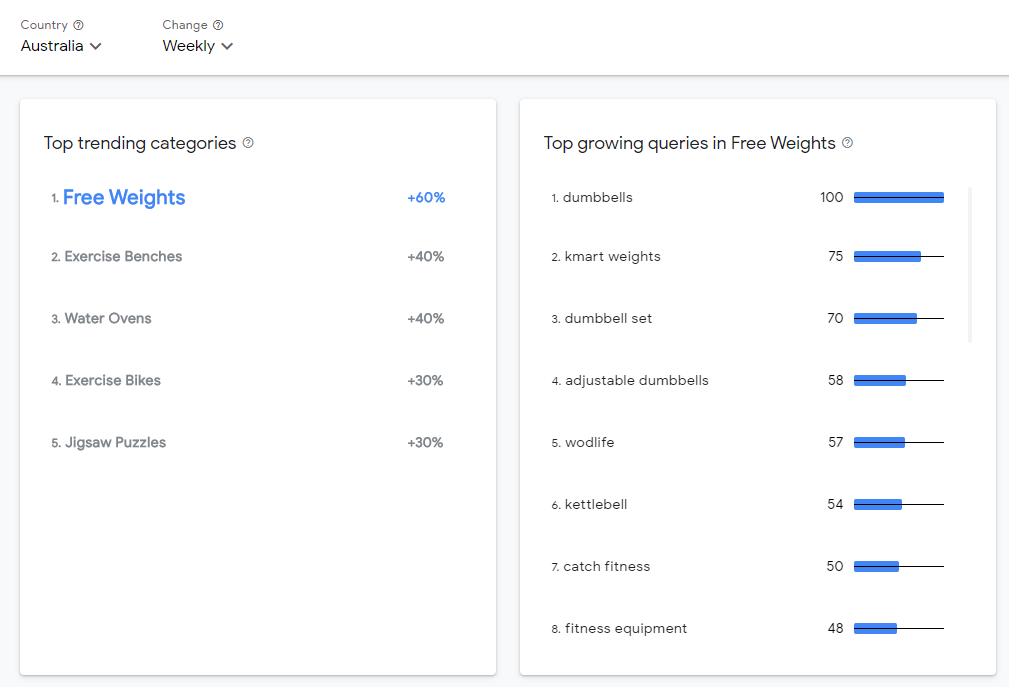Click the fitness equipment query
The image size is (1009, 687).
[x=625, y=629]
